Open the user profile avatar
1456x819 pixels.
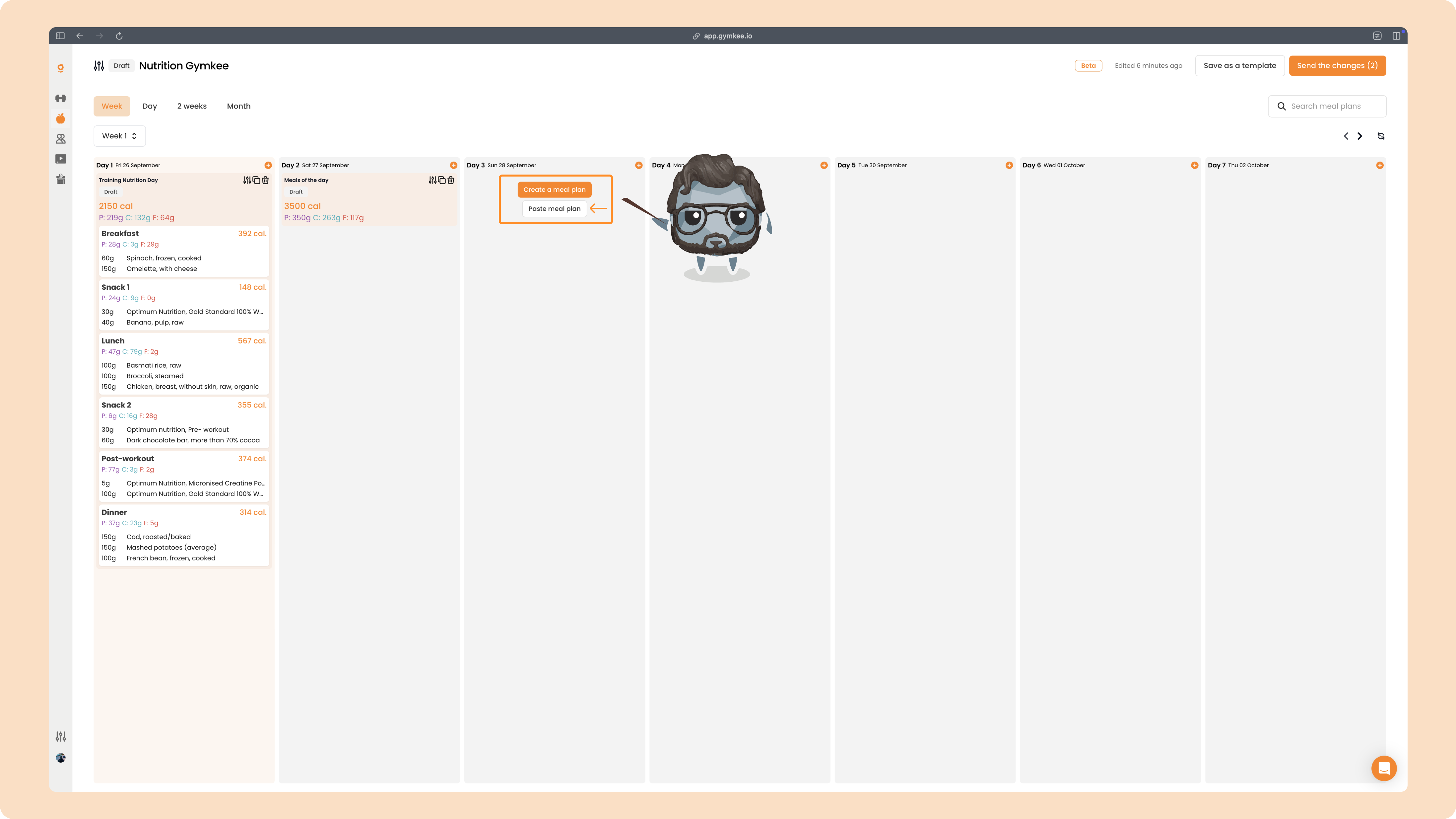click(60, 758)
